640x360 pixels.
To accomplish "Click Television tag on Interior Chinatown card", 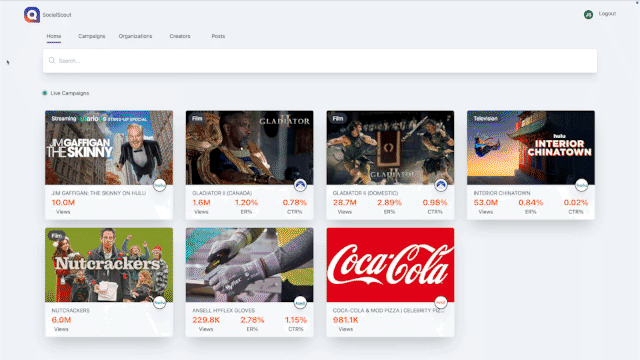I will pos(485,119).
